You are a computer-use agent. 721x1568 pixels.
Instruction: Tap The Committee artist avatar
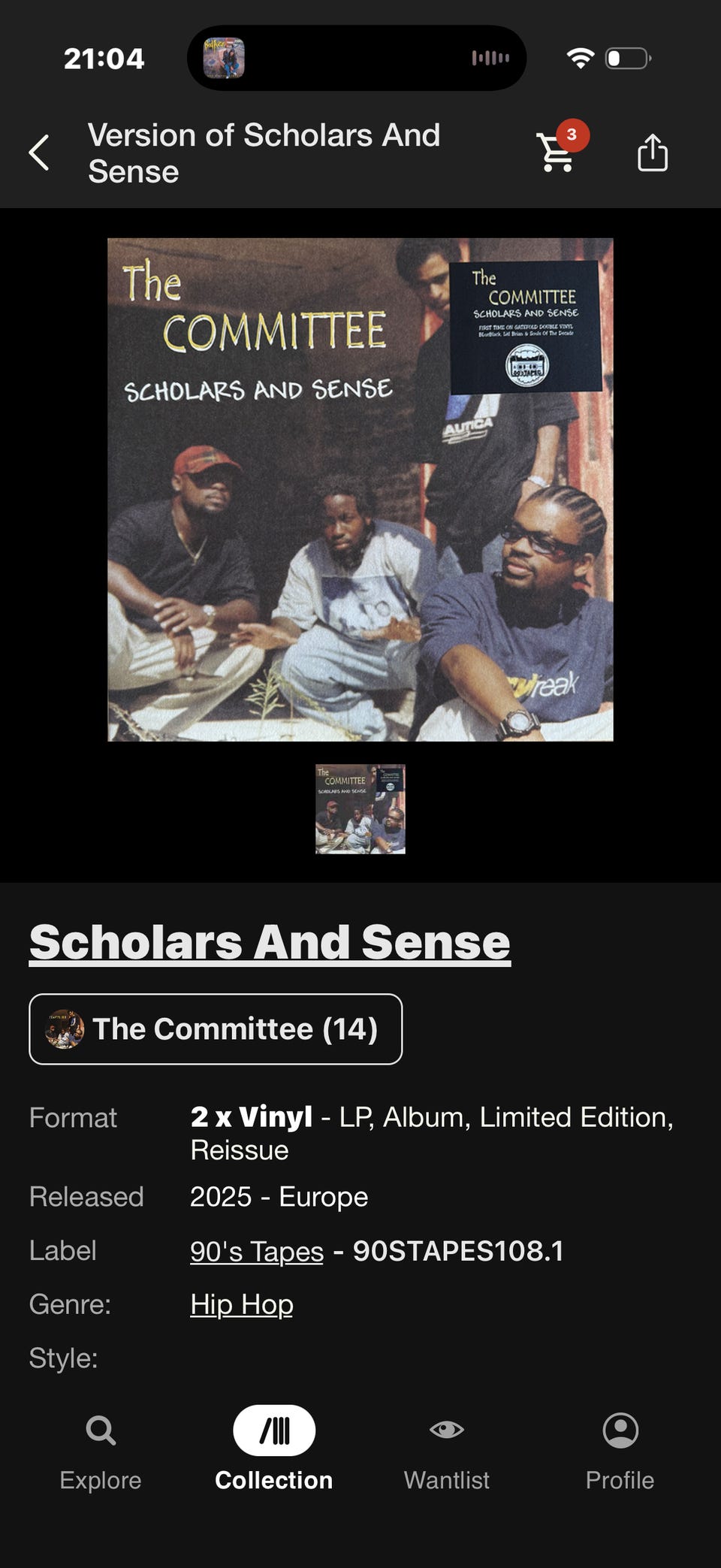point(64,1029)
